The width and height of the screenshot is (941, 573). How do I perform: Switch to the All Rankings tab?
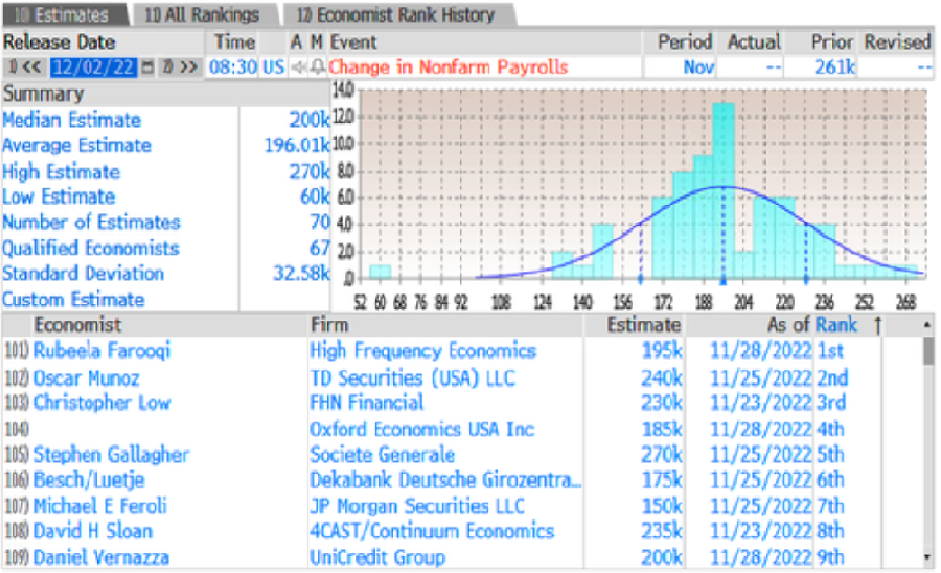(201, 14)
